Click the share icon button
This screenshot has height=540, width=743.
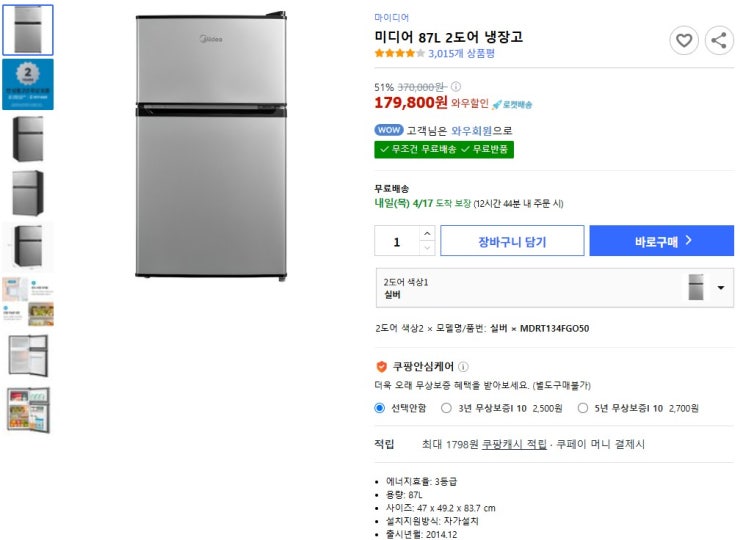pyautogui.click(x=719, y=40)
